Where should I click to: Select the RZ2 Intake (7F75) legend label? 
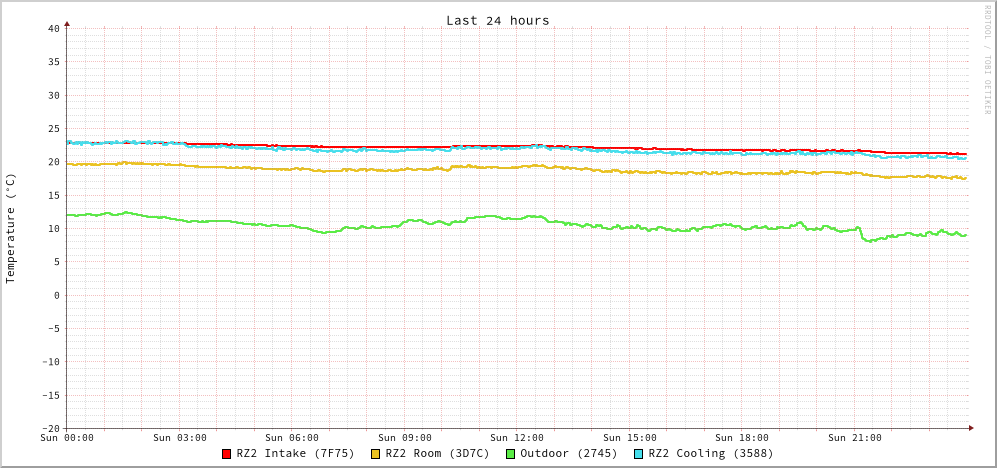click(295, 453)
